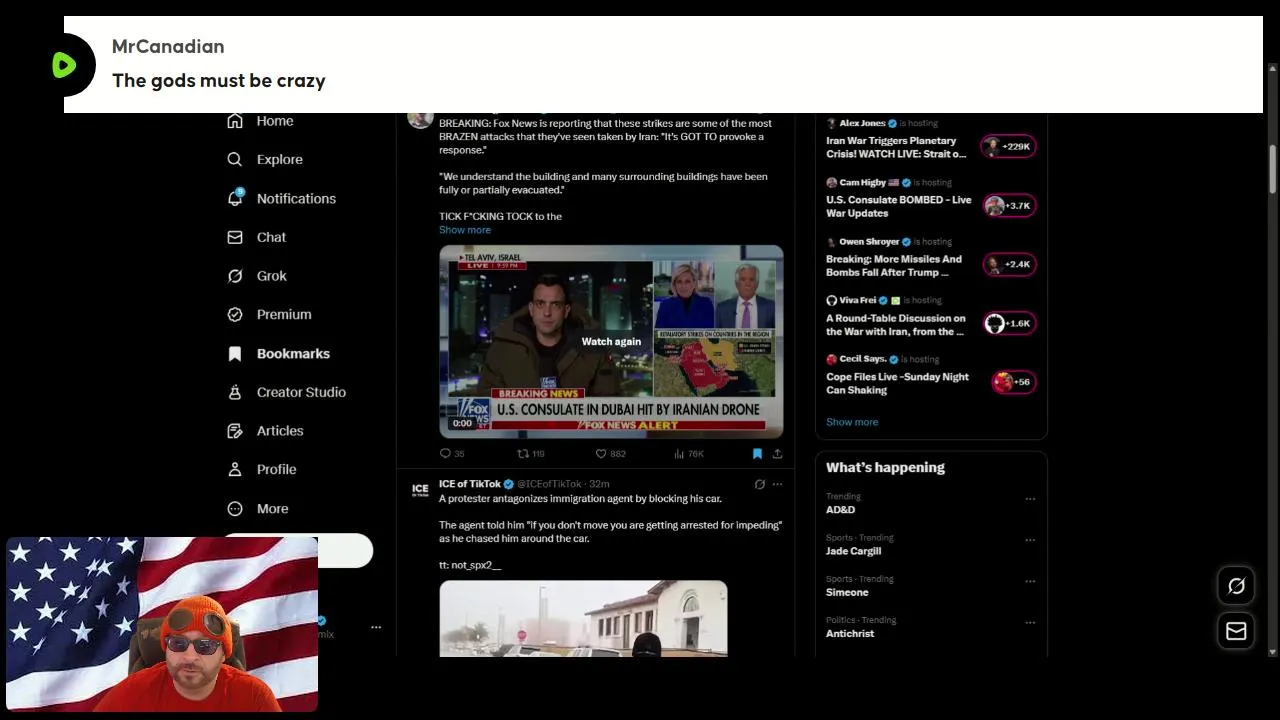
Task: Open +56 listeners badge
Action: (x=1013, y=381)
